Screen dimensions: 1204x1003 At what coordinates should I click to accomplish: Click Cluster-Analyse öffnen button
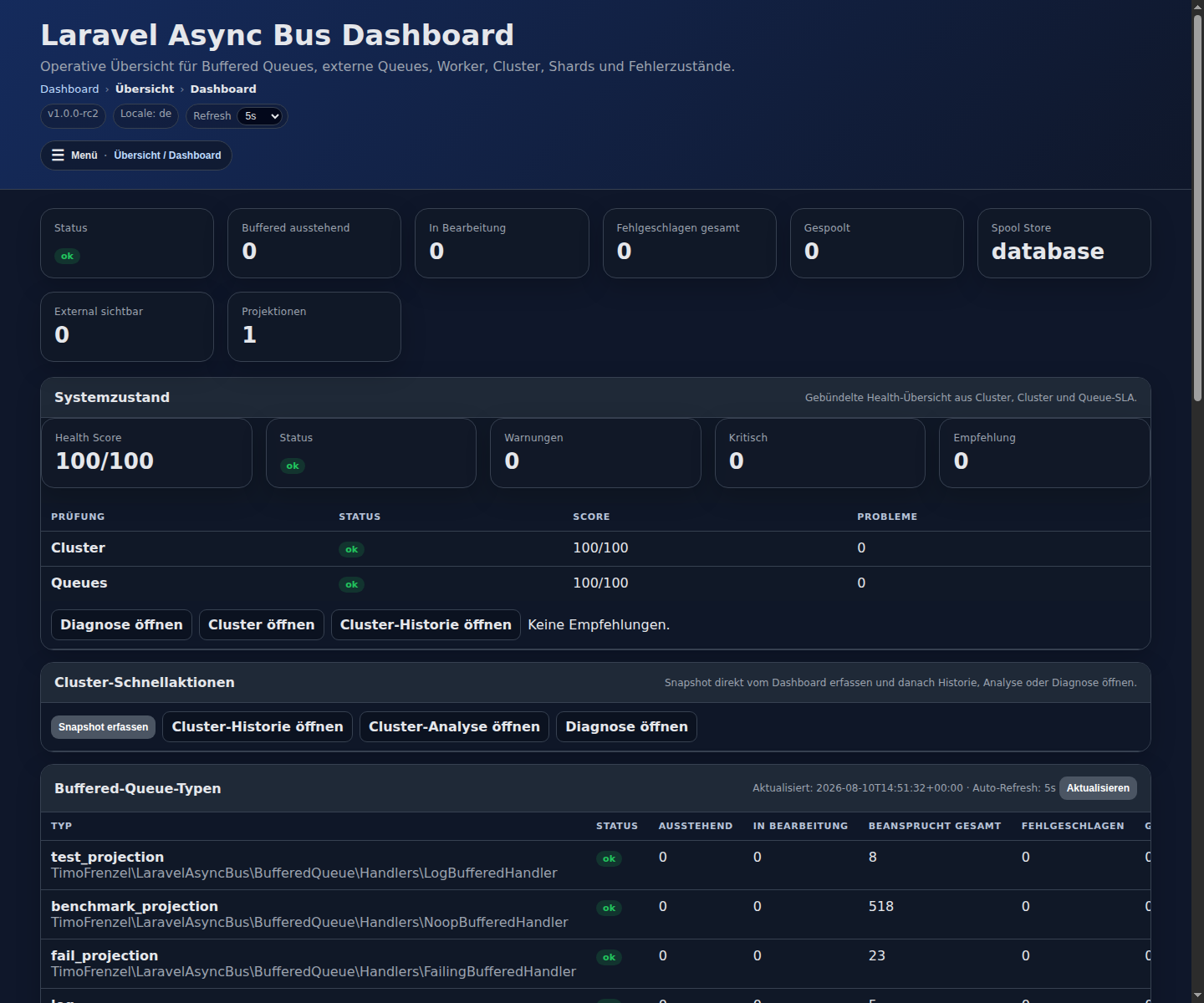(454, 727)
